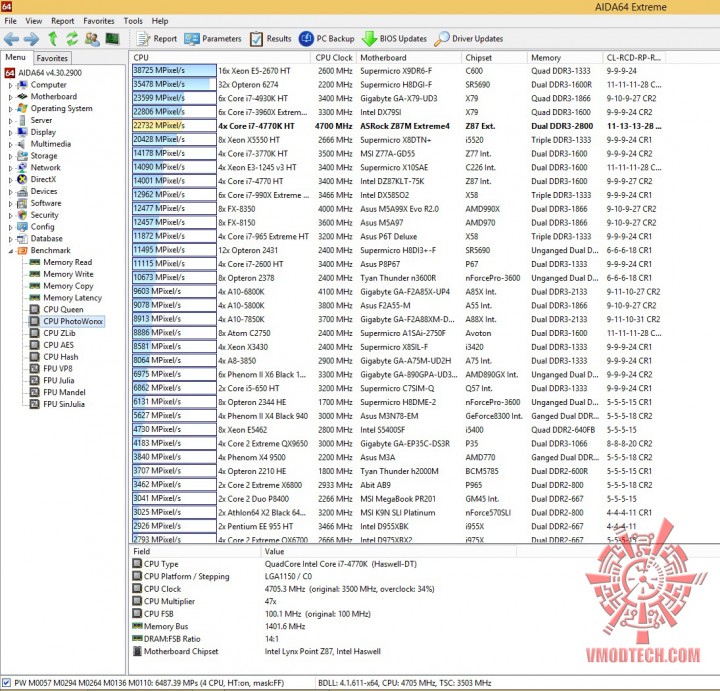Expand the Display tree node
Screen dimensions: 720x691
10,133
